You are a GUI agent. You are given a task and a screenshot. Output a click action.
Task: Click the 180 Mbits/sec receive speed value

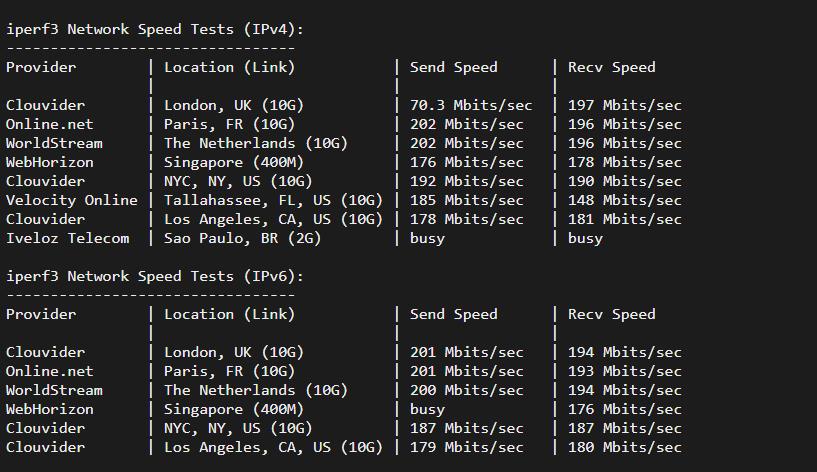click(x=625, y=447)
